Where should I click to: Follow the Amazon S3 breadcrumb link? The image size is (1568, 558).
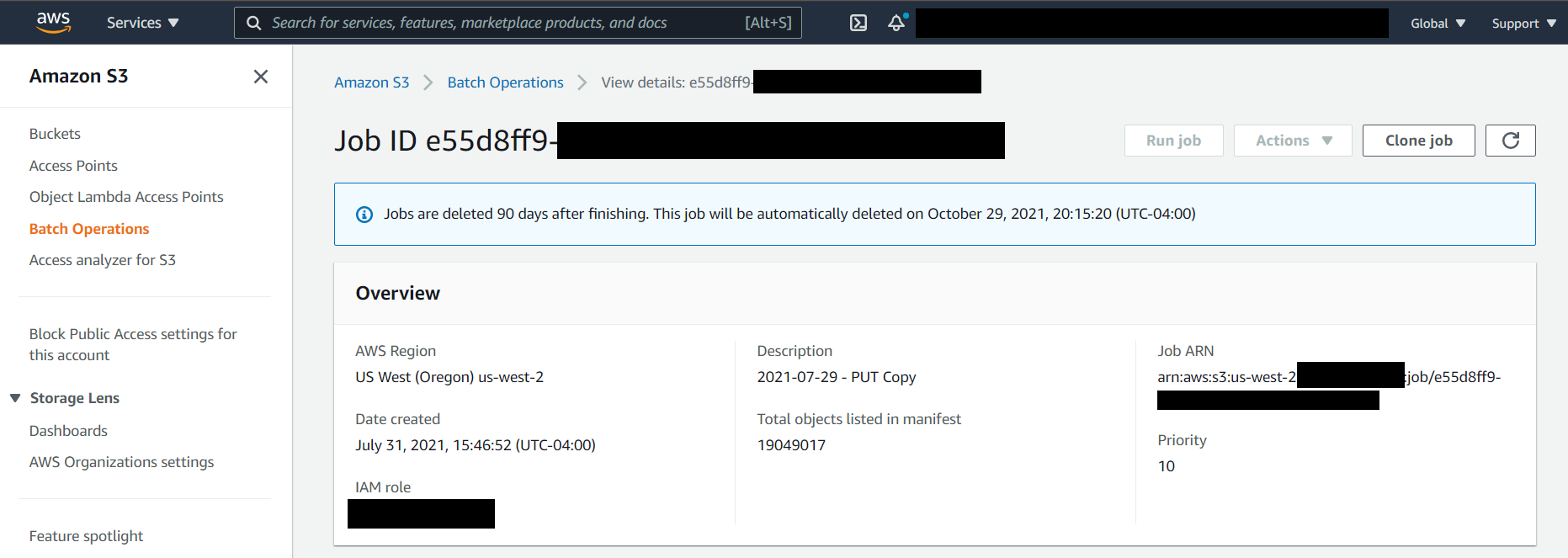[371, 82]
